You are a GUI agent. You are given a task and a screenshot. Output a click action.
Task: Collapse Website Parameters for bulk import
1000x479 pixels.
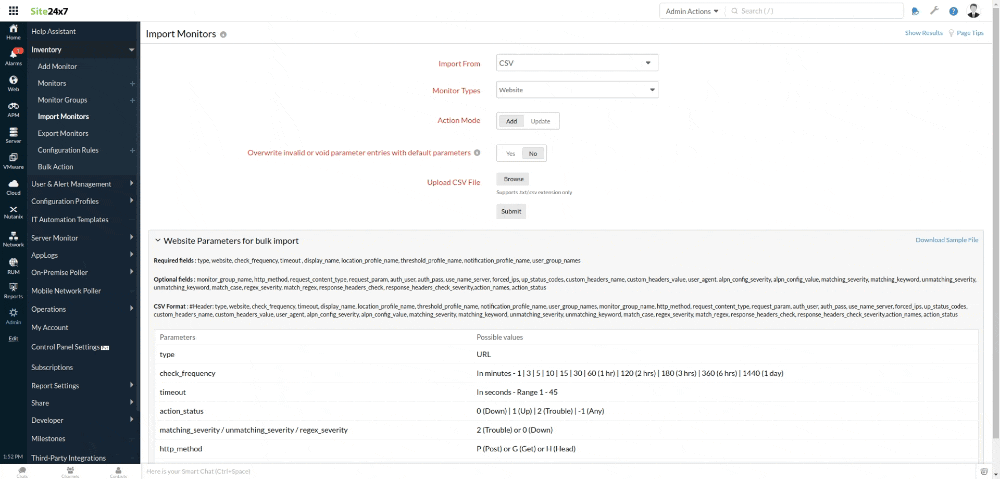coord(156,241)
